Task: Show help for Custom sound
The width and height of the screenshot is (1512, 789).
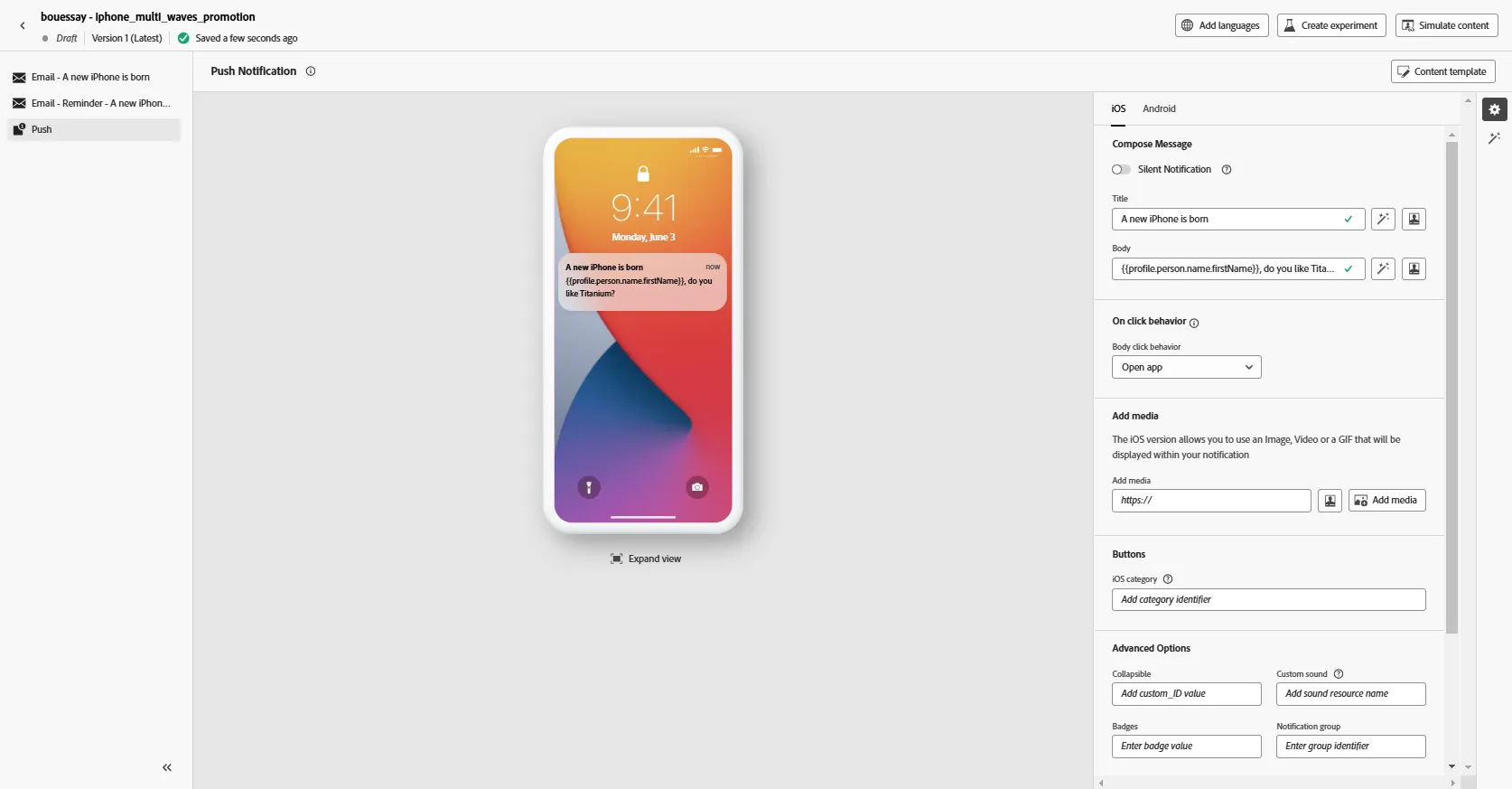Action: pyautogui.click(x=1339, y=674)
